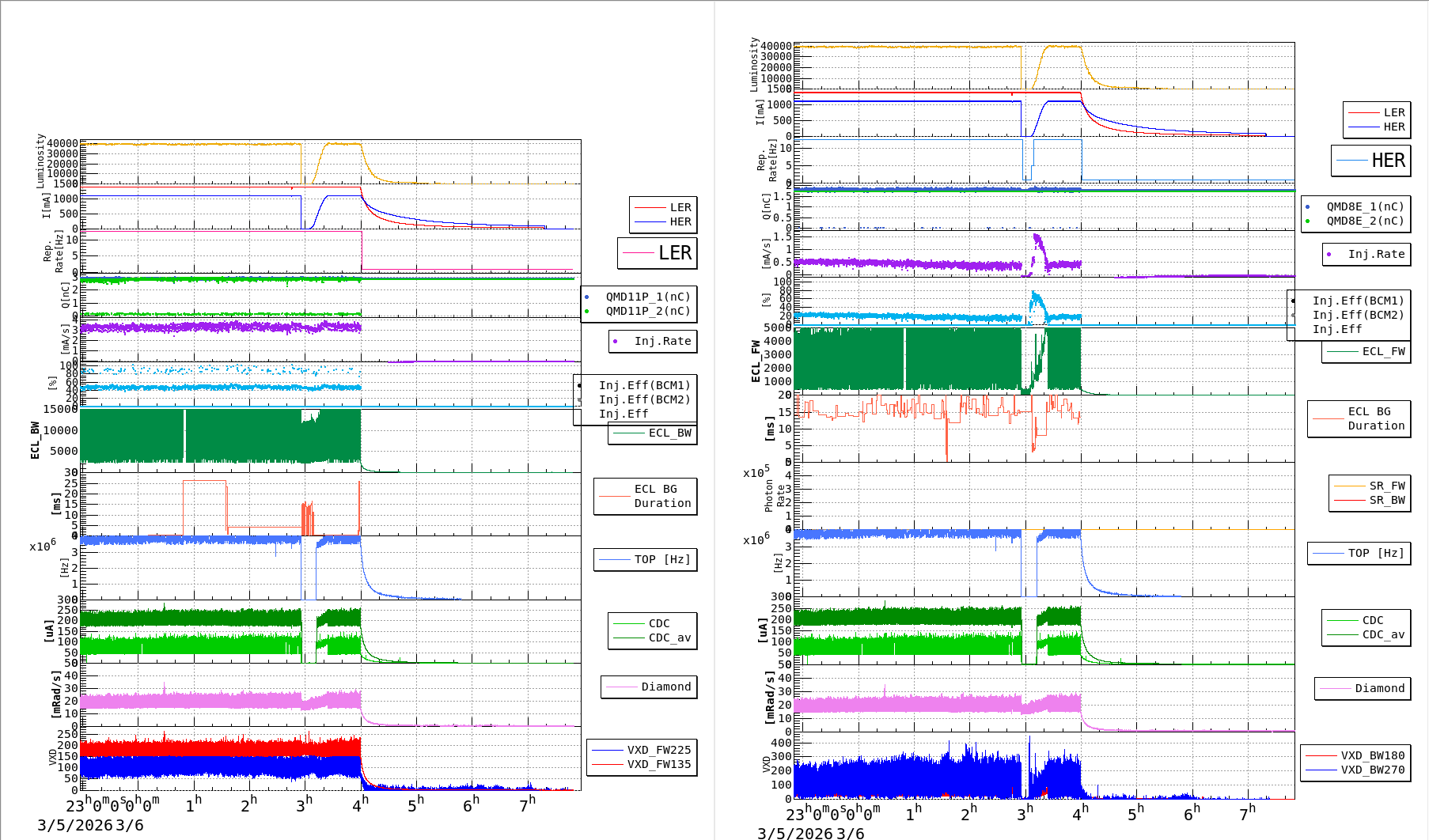Image resolution: width=1429 pixels, height=840 pixels.
Task: Select the QMD11P_1(nC) legend entry
Action: [648, 297]
